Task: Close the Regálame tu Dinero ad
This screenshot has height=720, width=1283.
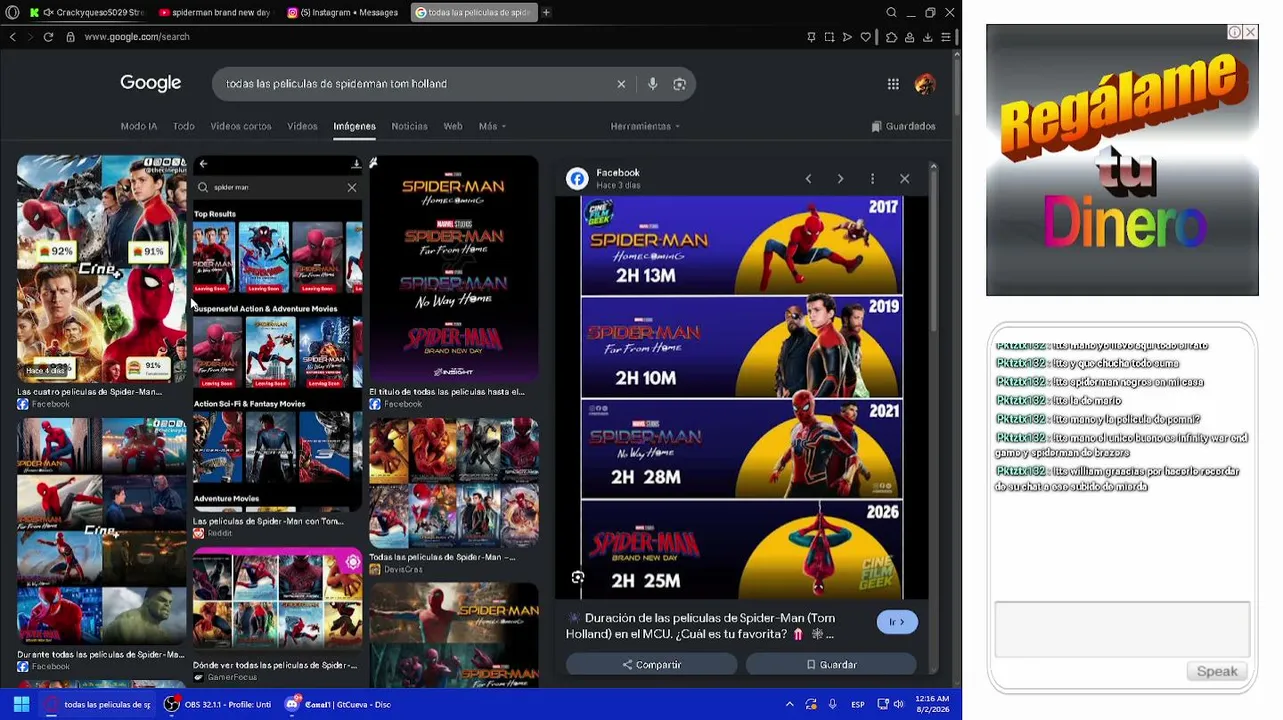Action: point(1251,32)
